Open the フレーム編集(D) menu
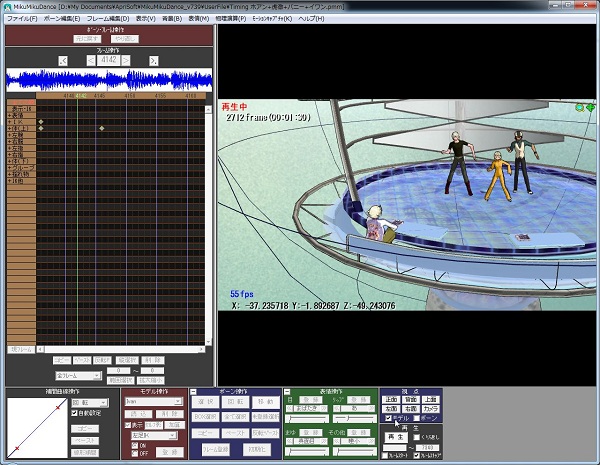This screenshot has width=600, height=465. [108, 18]
